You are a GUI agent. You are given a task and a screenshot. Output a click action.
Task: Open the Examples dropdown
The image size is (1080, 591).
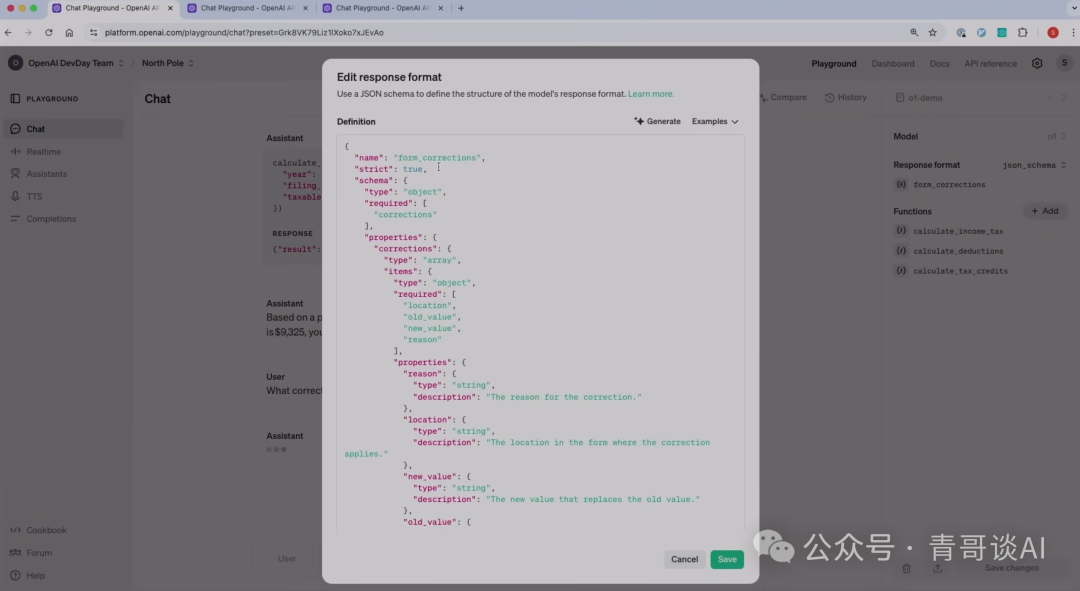coord(715,122)
